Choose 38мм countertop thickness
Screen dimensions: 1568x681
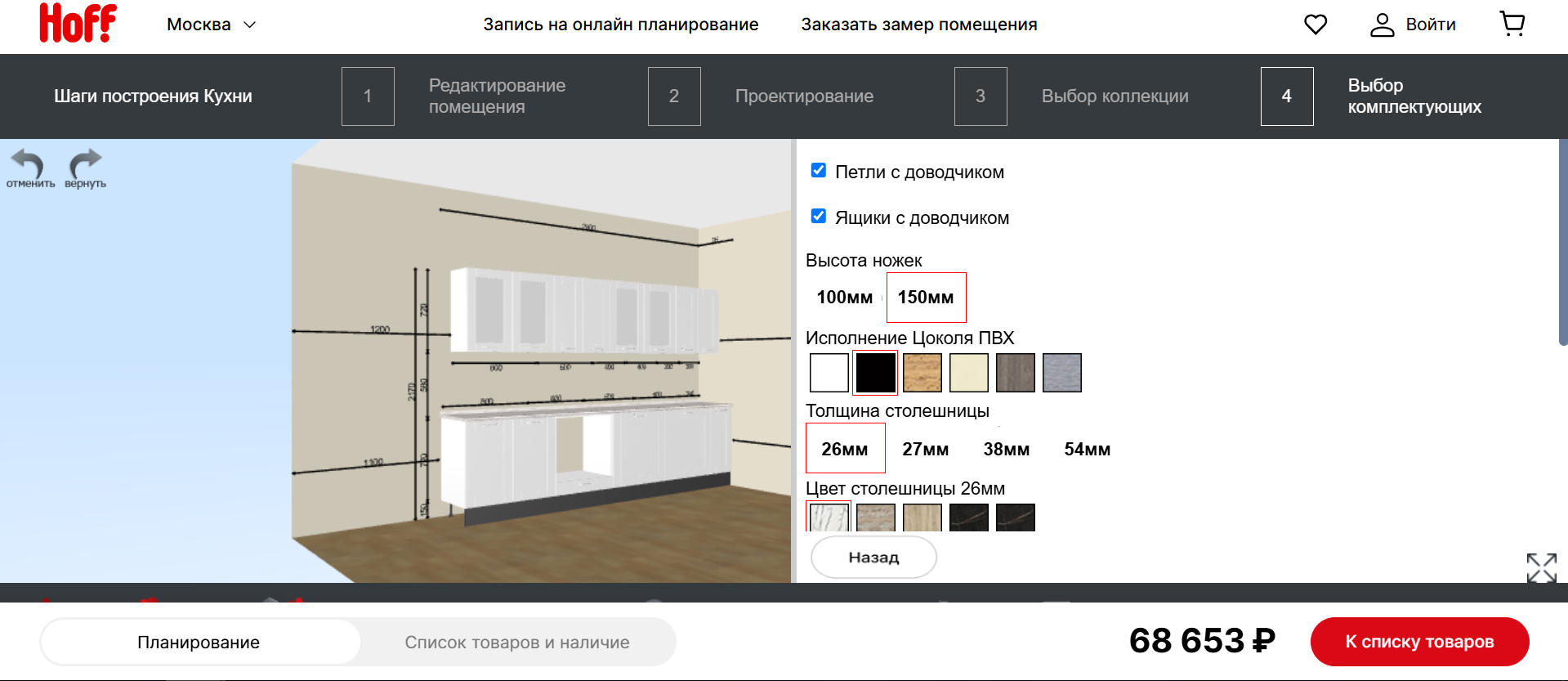tap(1006, 450)
